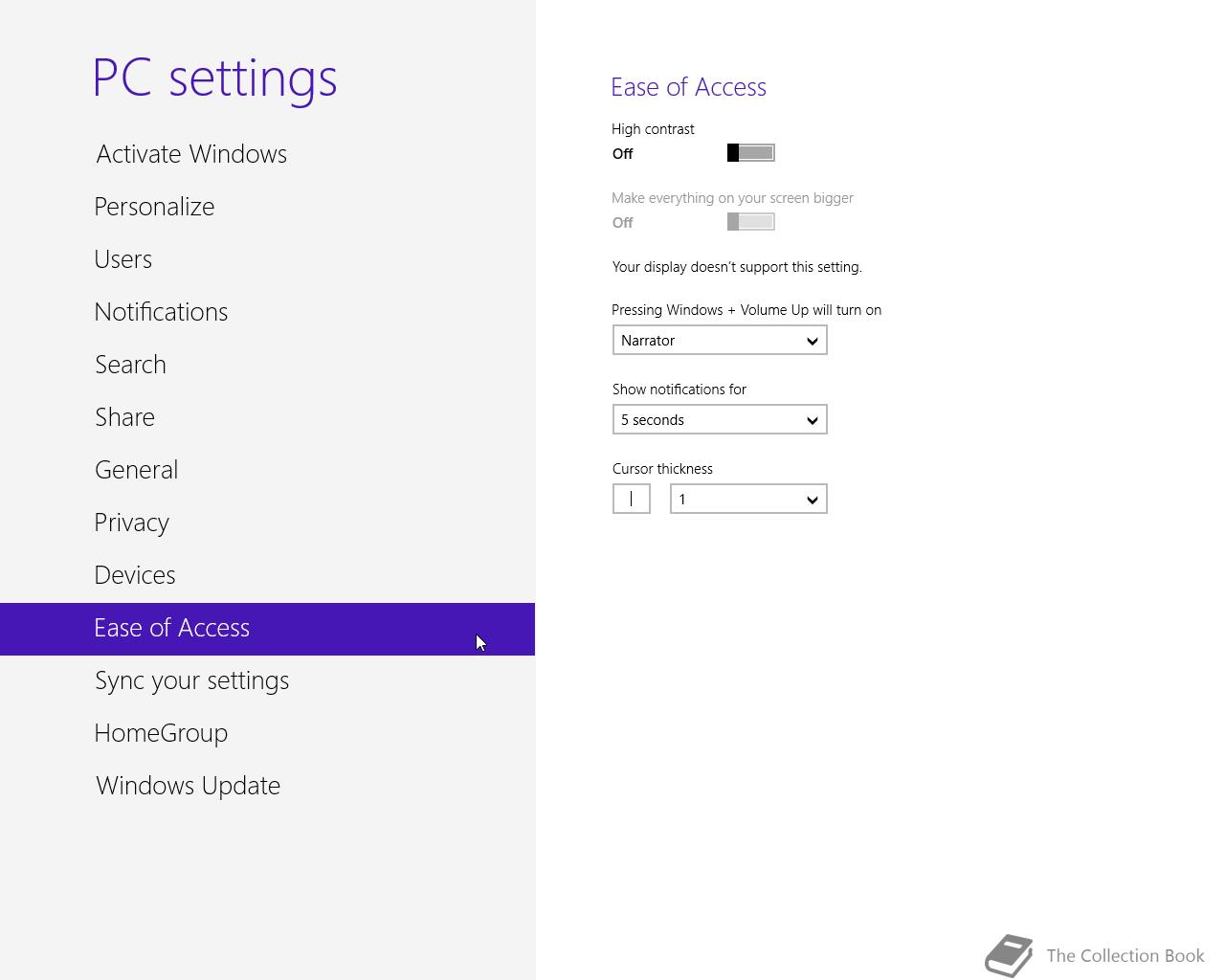Open Privacy settings

tap(267, 523)
